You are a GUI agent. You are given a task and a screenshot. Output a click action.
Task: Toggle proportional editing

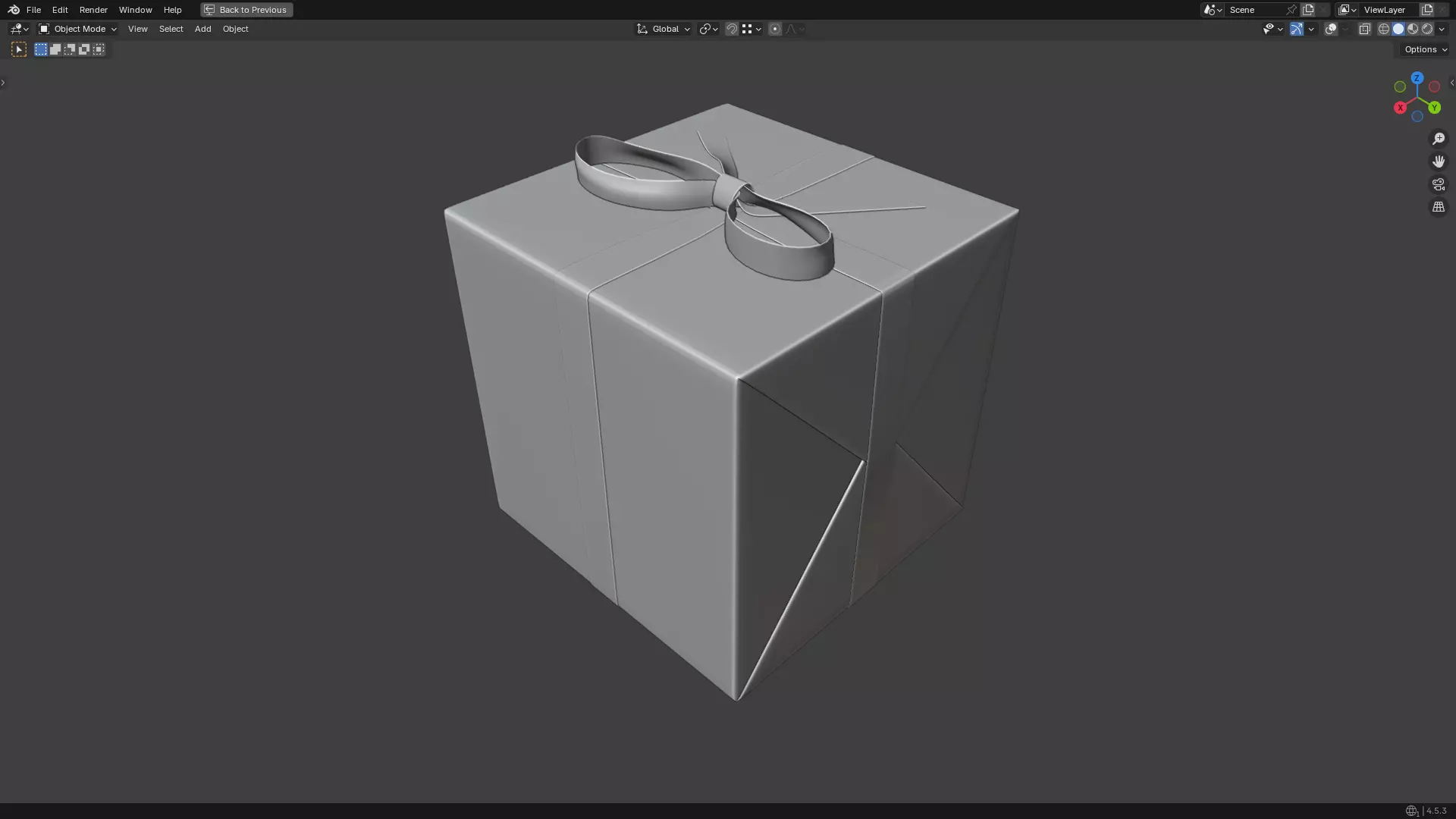(x=775, y=29)
